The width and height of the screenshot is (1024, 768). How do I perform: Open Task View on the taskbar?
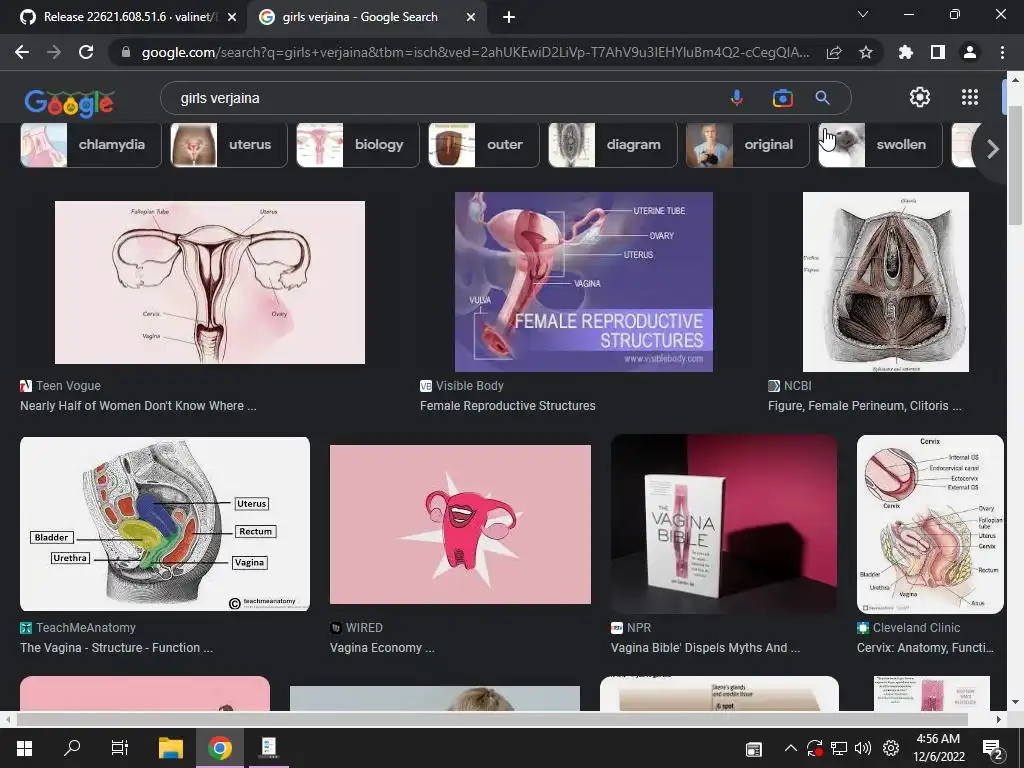120,748
